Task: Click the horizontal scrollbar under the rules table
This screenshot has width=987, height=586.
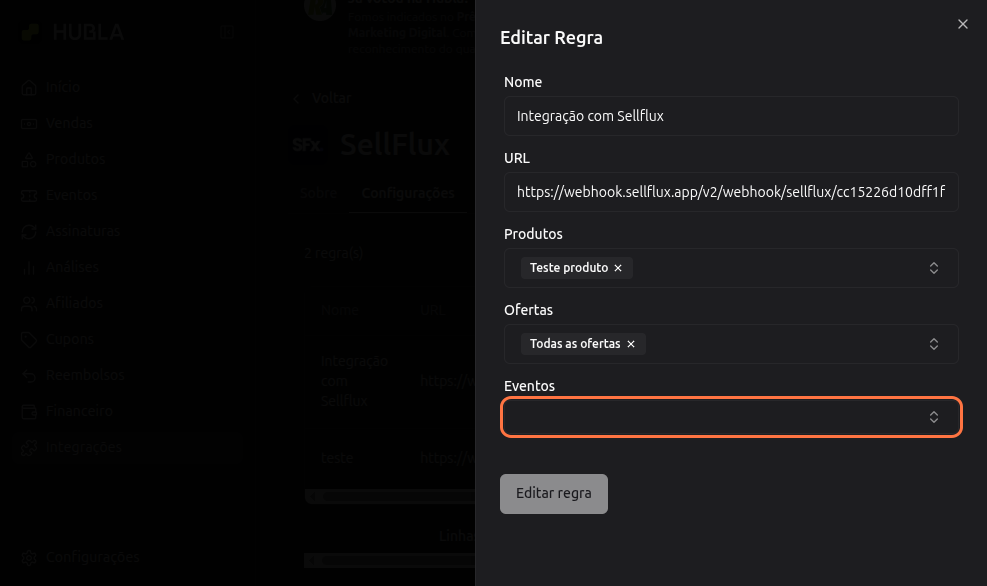Action: pyautogui.click(x=390, y=495)
